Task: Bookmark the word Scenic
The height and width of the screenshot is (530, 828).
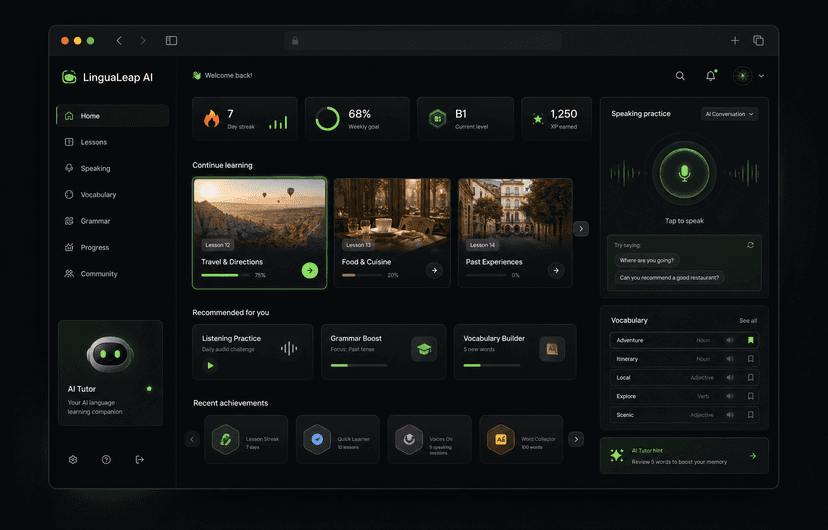Action: (750, 415)
